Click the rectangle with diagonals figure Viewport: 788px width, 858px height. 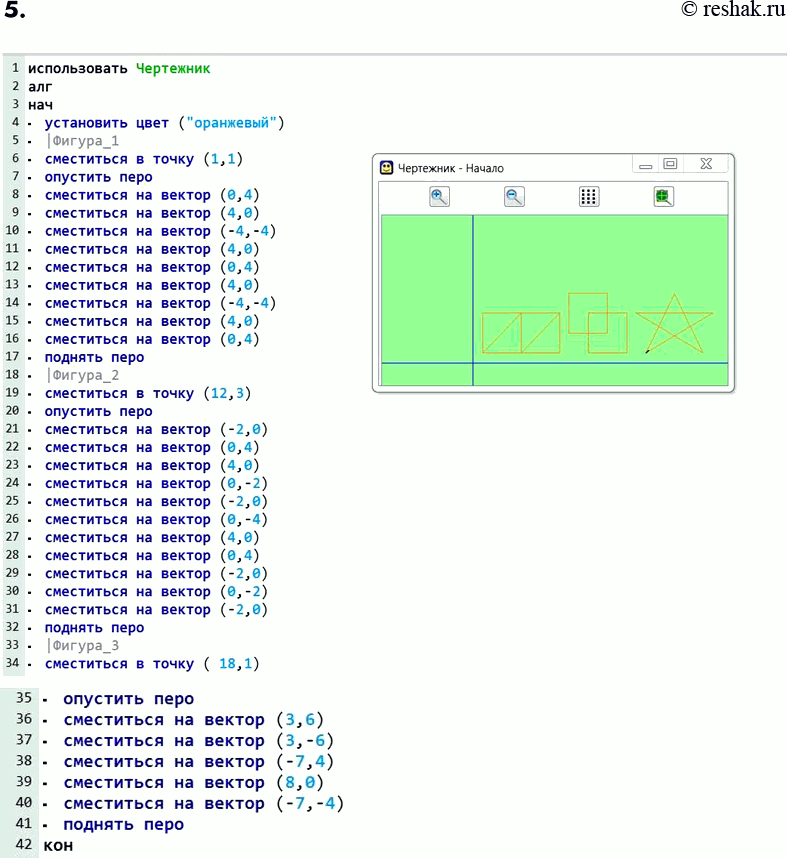coord(521,333)
